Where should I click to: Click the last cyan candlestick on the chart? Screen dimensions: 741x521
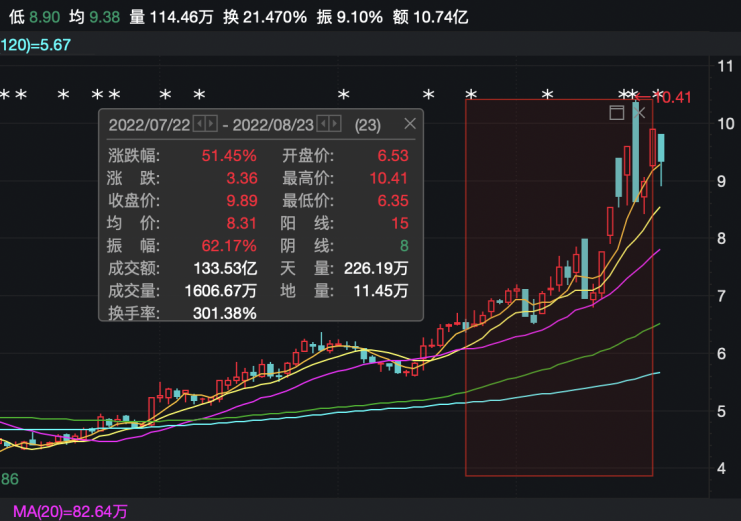pyautogui.click(x=661, y=148)
